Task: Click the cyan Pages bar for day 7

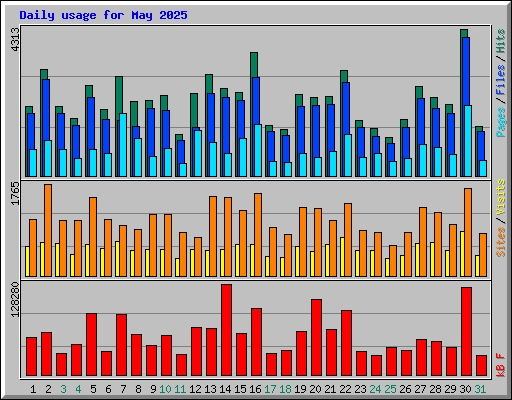Action: click(x=123, y=145)
